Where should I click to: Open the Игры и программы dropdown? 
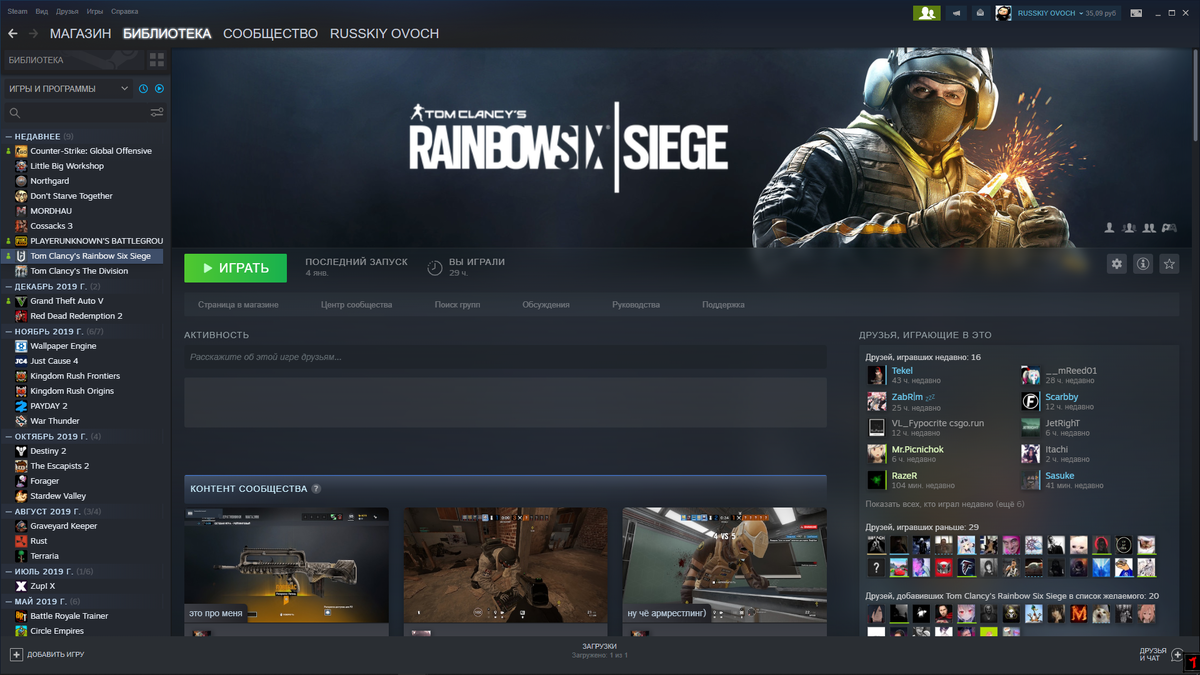[69, 89]
